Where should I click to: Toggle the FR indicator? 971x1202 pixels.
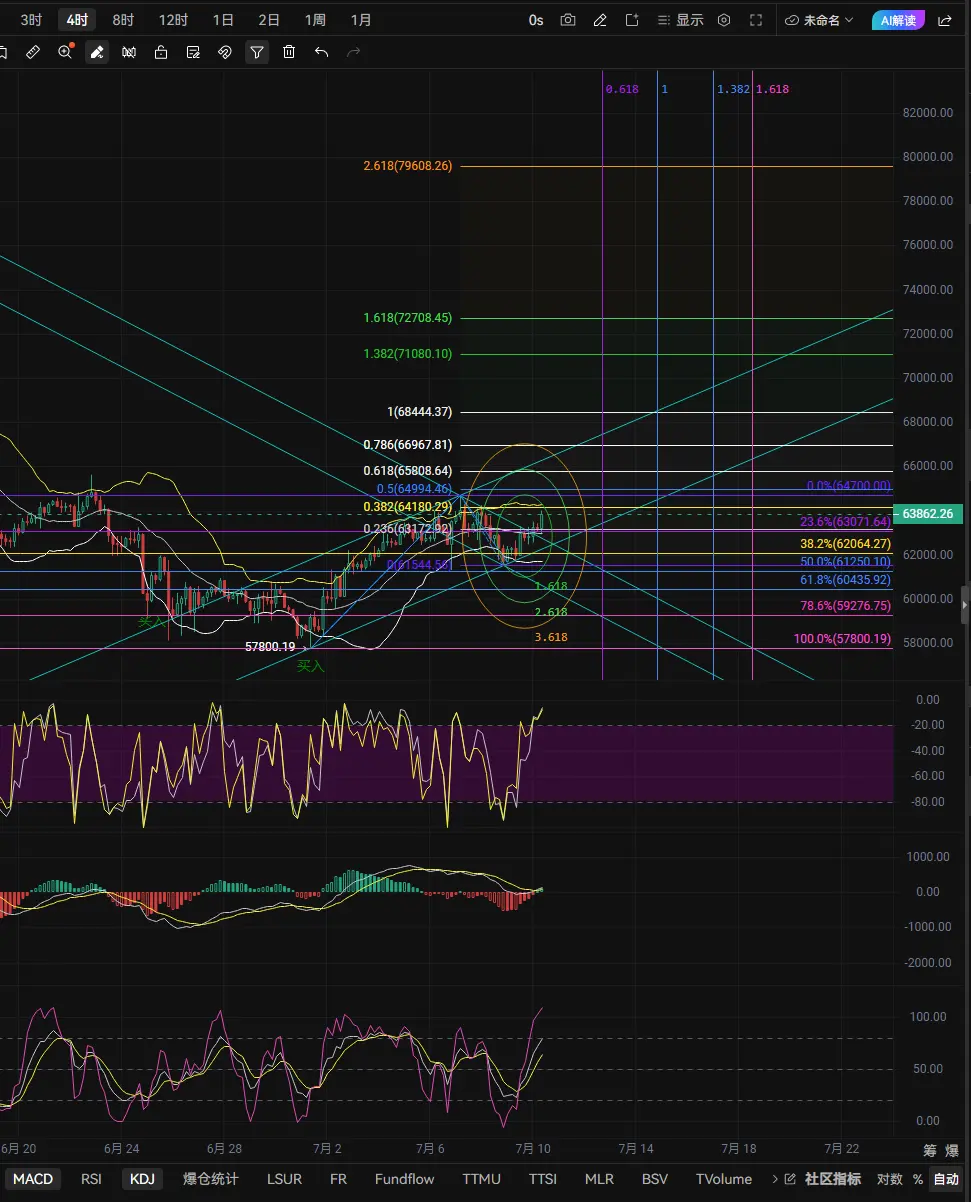click(x=338, y=1179)
